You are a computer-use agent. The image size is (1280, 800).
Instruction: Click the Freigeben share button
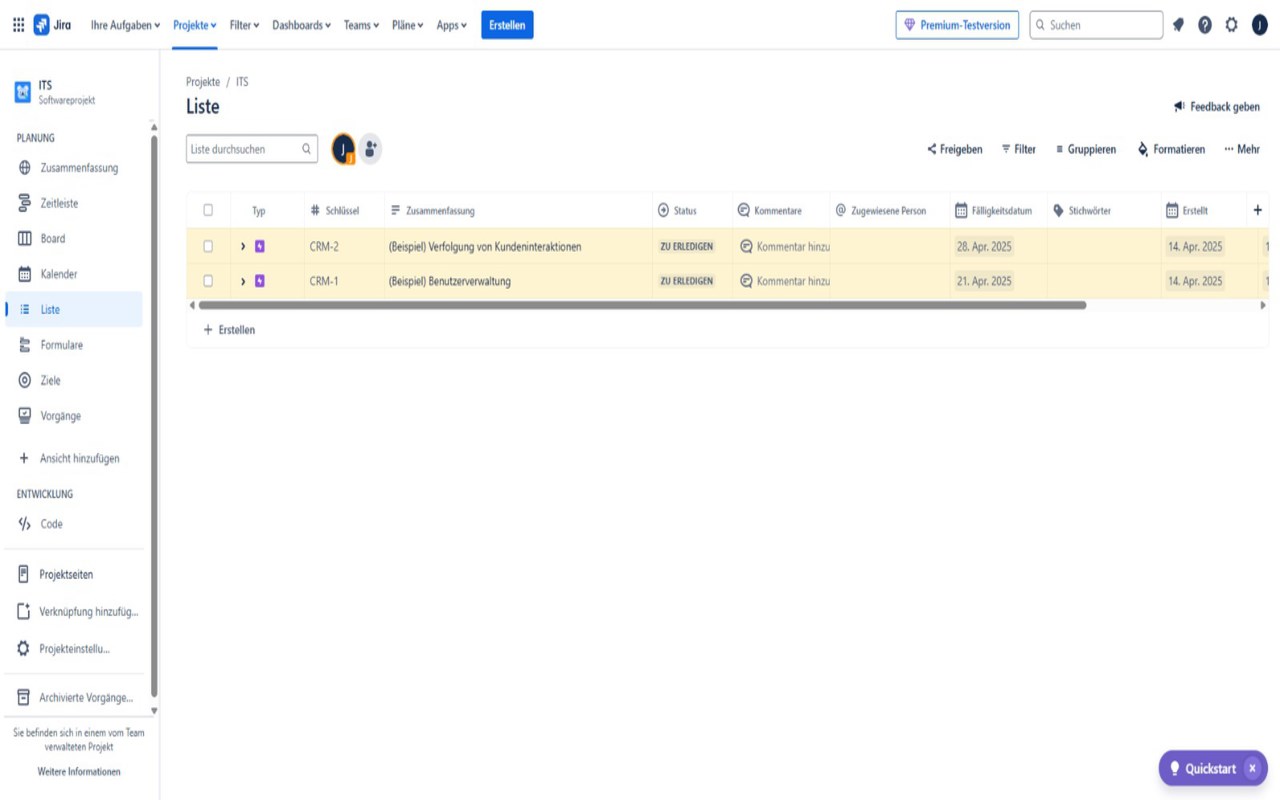tap(955, 149)
